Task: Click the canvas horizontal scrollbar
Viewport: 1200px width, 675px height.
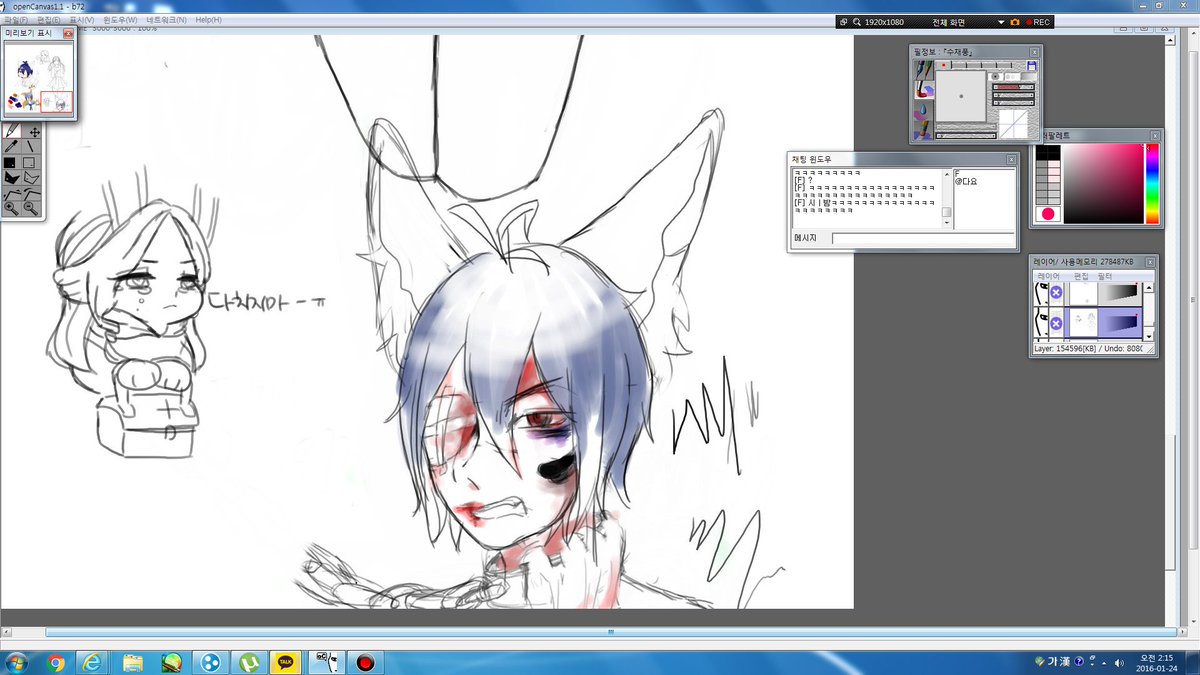Action: 610,632
